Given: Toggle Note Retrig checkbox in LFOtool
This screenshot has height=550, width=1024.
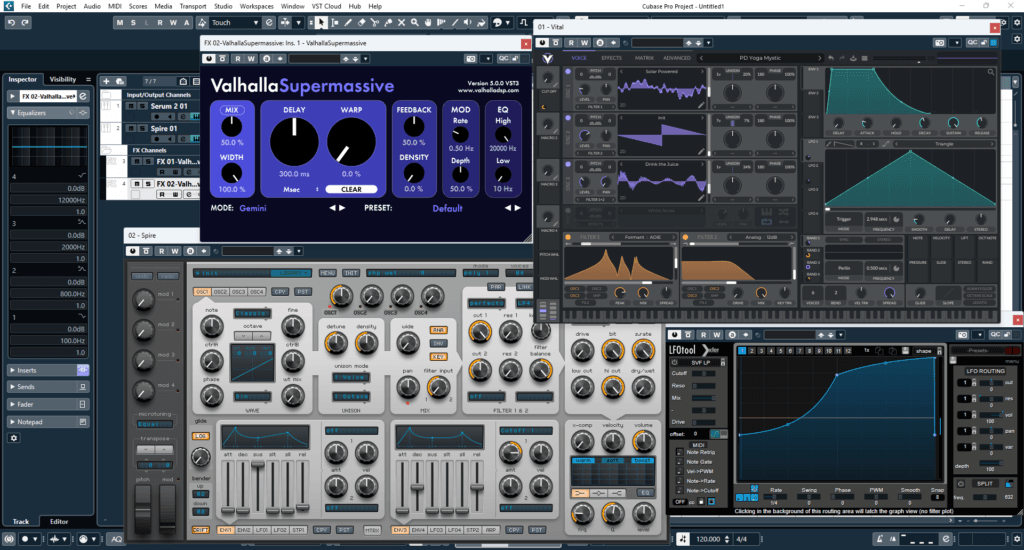Looking at the screenshot, I should point(679,452).
